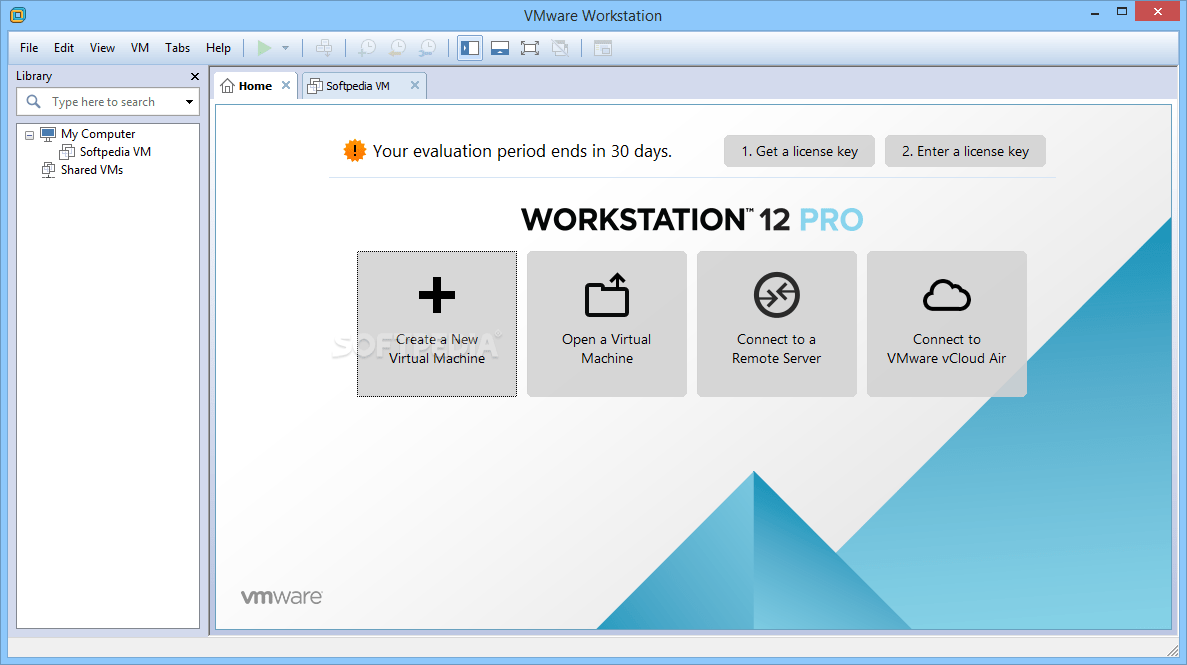Toggle the thumbnail bar view button
This screenshot has width=1187, height=665.
click(500, 48)
